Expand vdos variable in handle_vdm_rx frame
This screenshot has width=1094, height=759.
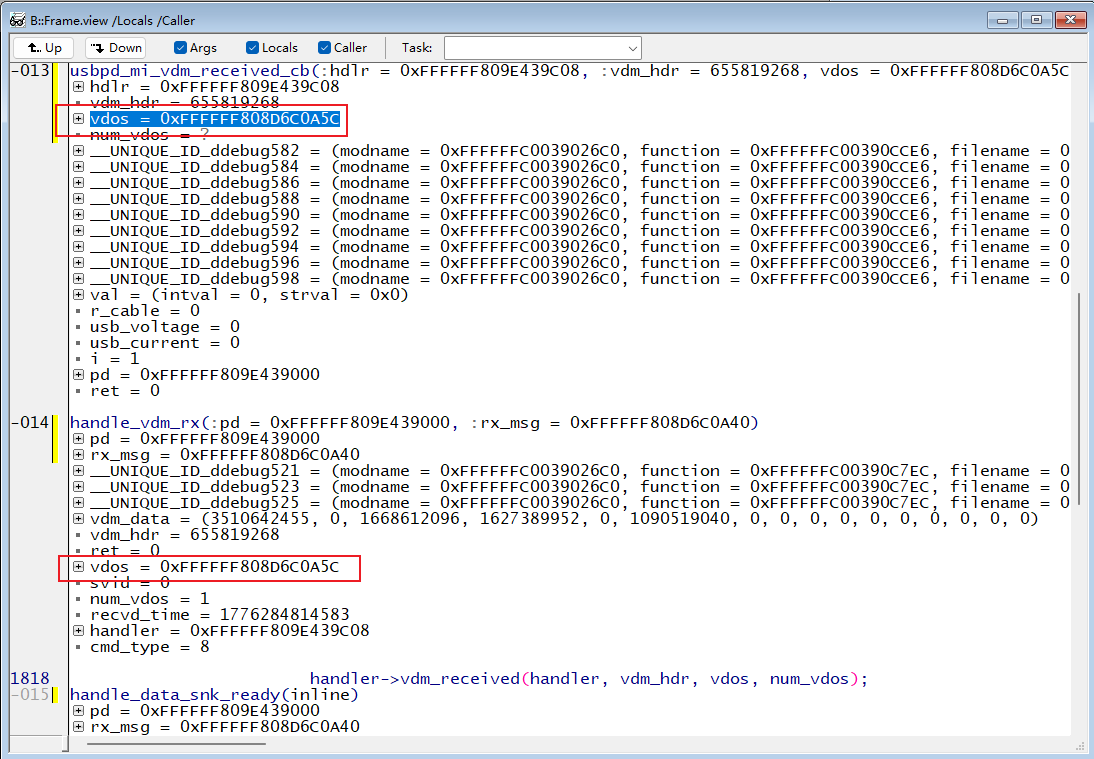pyautogui.click(x=79, y=567)
